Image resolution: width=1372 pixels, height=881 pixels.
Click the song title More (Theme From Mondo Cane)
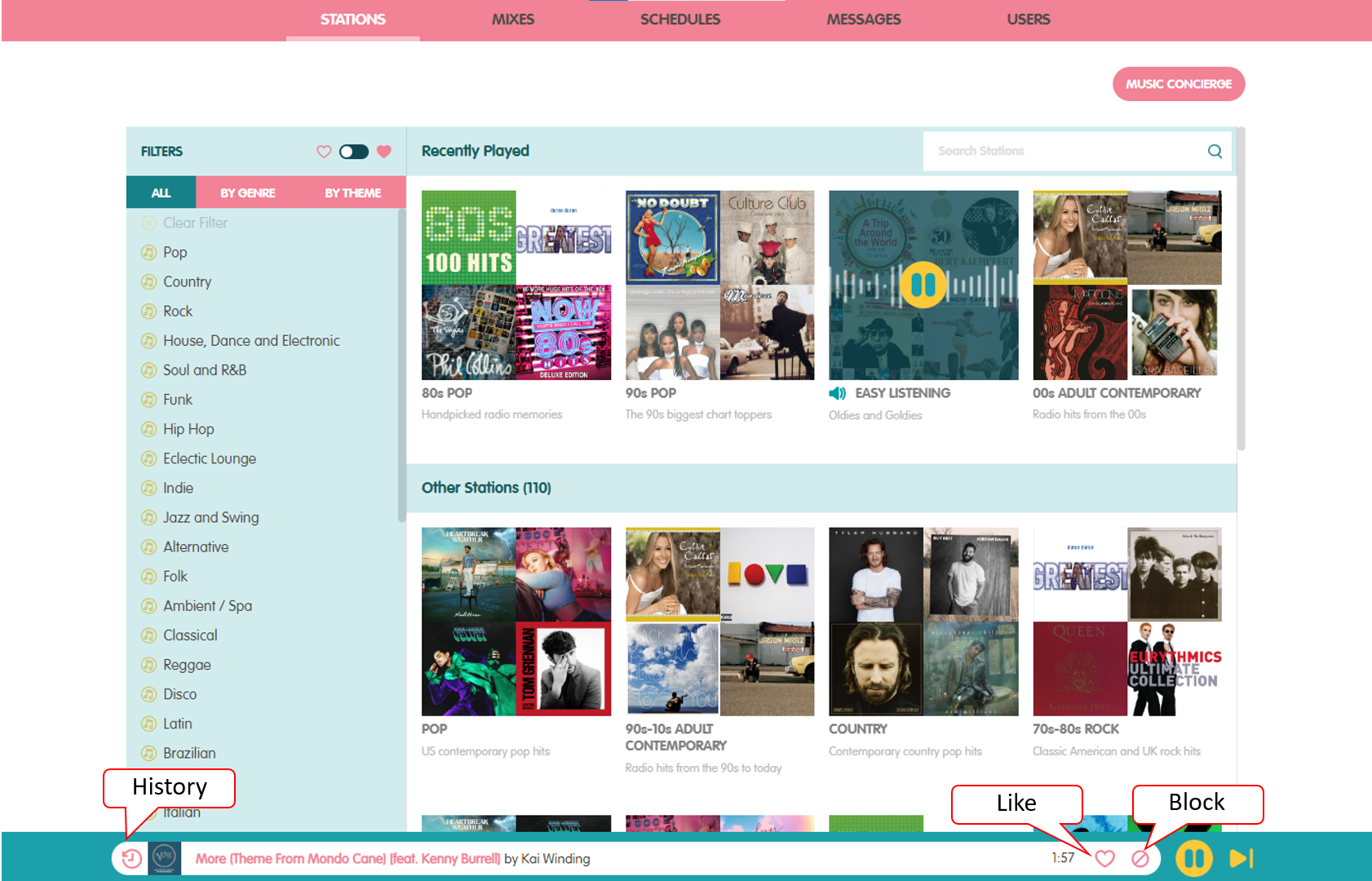[x=347, y=859]
